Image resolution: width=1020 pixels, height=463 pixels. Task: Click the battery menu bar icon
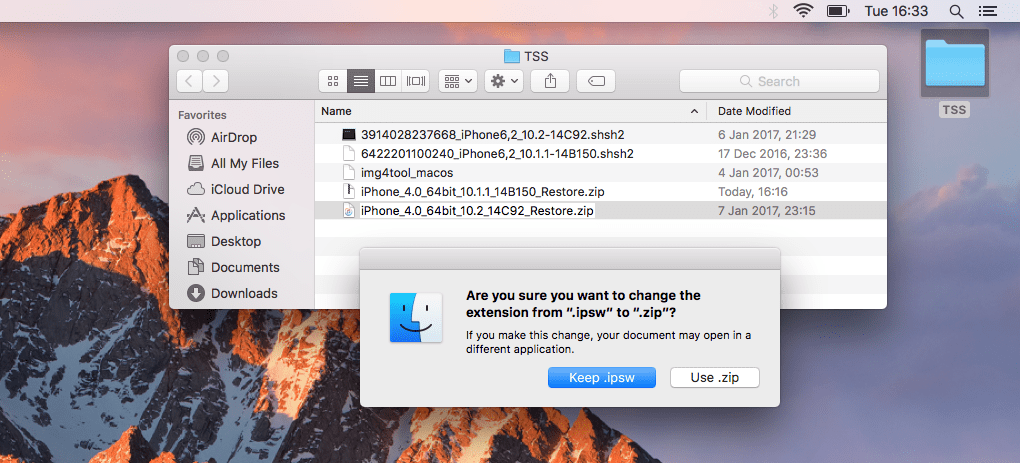[x=839, y=11]
